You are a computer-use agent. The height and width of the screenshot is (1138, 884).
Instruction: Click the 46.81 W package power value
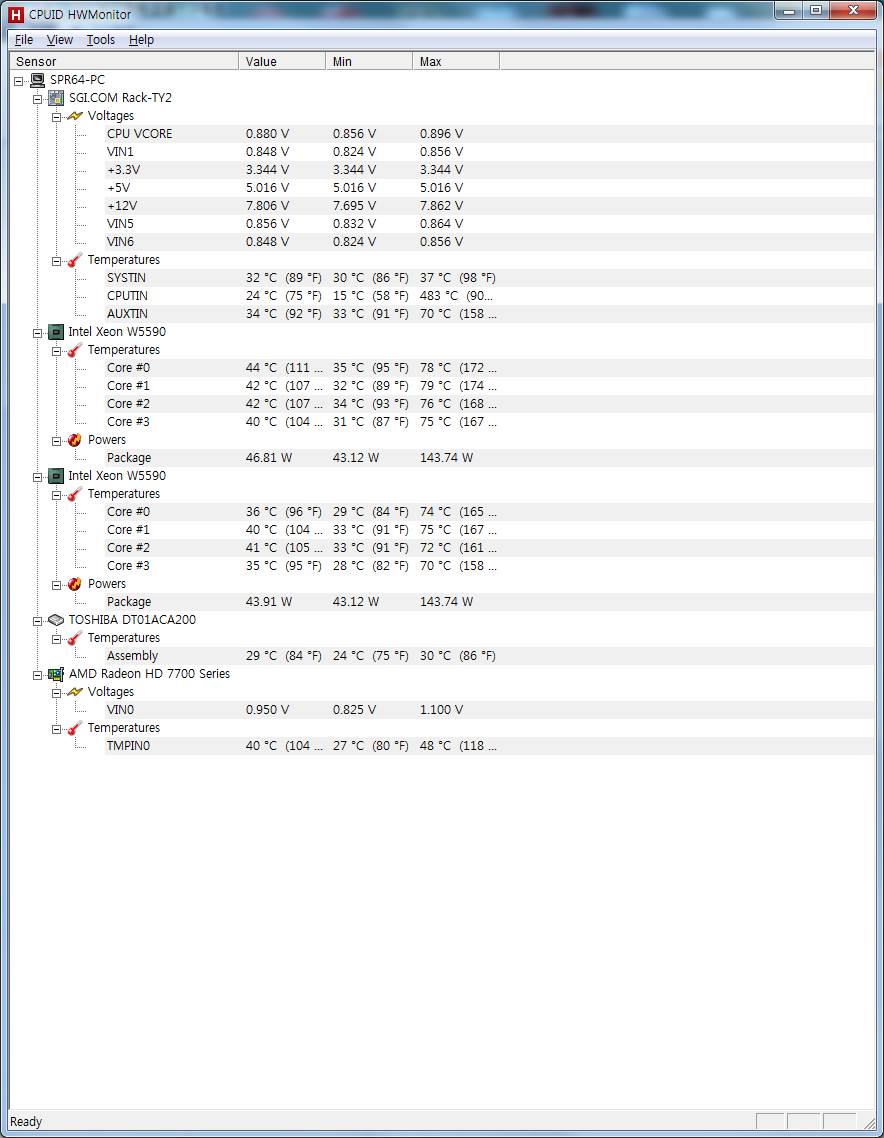(x=269, y=458)
